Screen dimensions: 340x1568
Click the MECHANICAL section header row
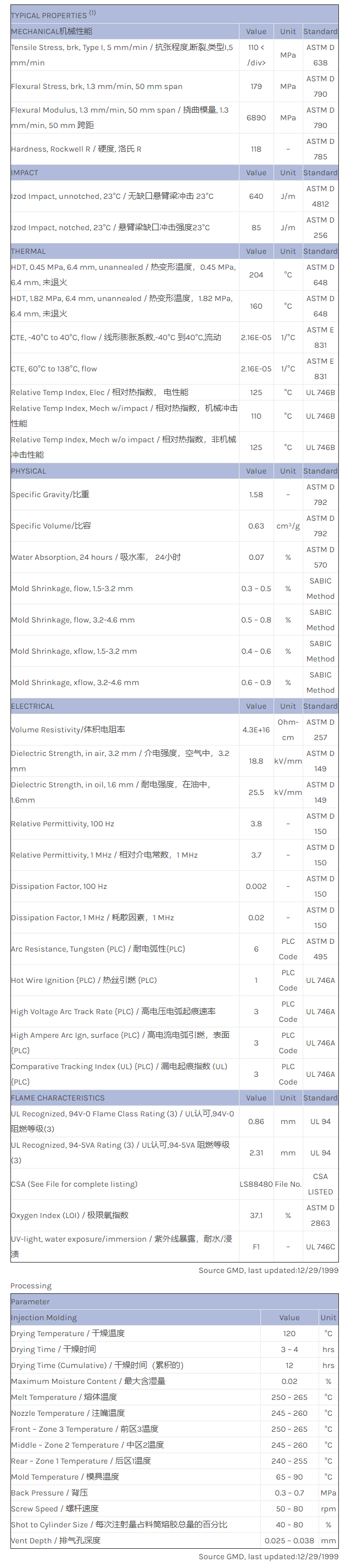(52, 31)
